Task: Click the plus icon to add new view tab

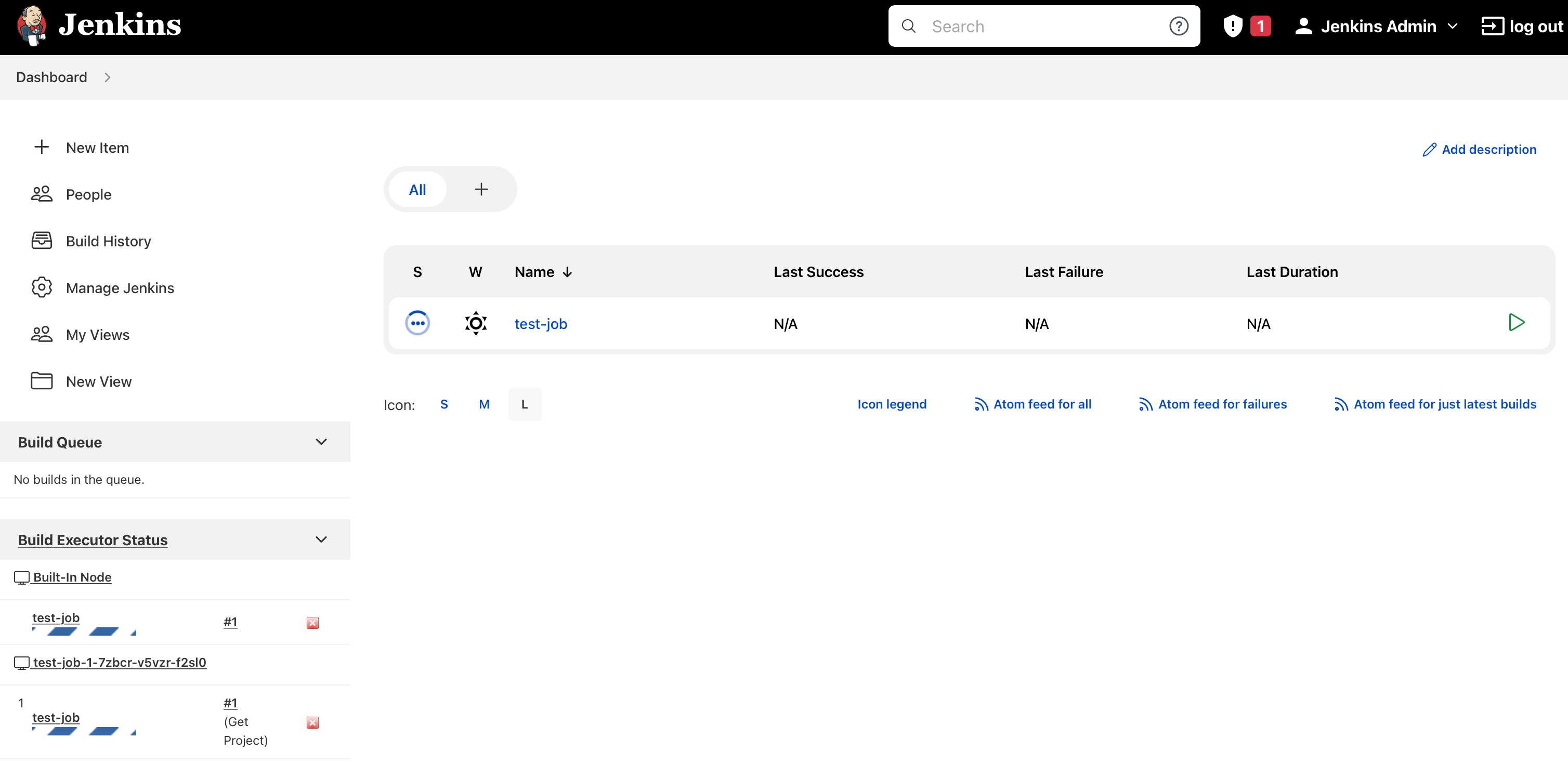Action: coord(481,189)
